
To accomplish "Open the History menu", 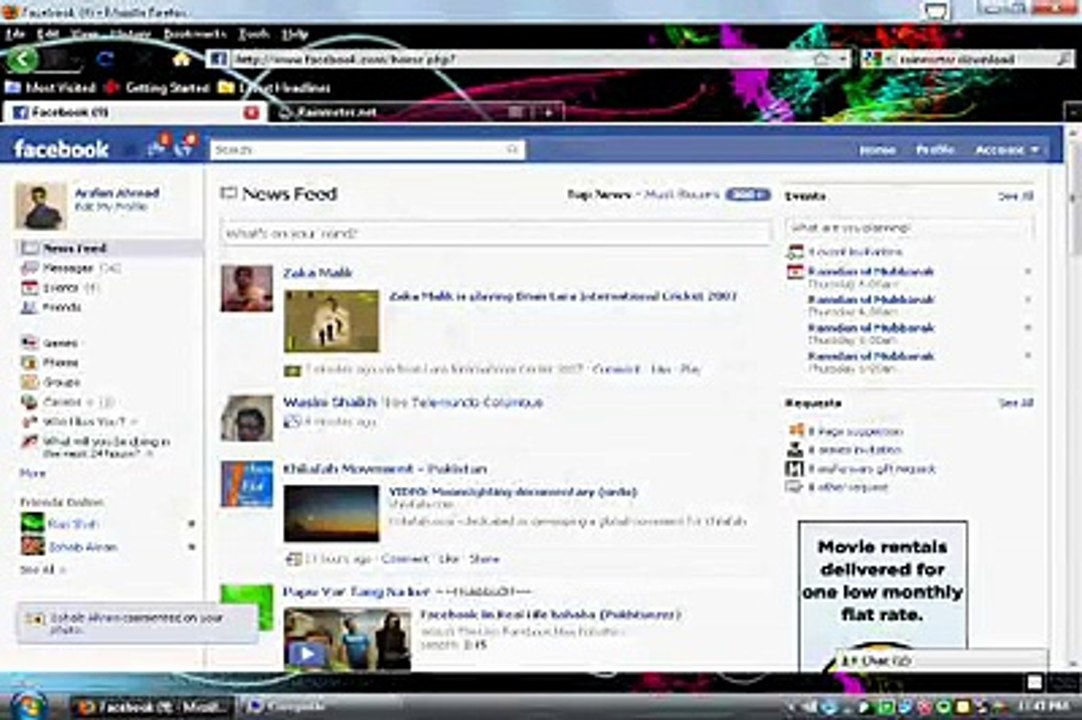I will (130, 34).
